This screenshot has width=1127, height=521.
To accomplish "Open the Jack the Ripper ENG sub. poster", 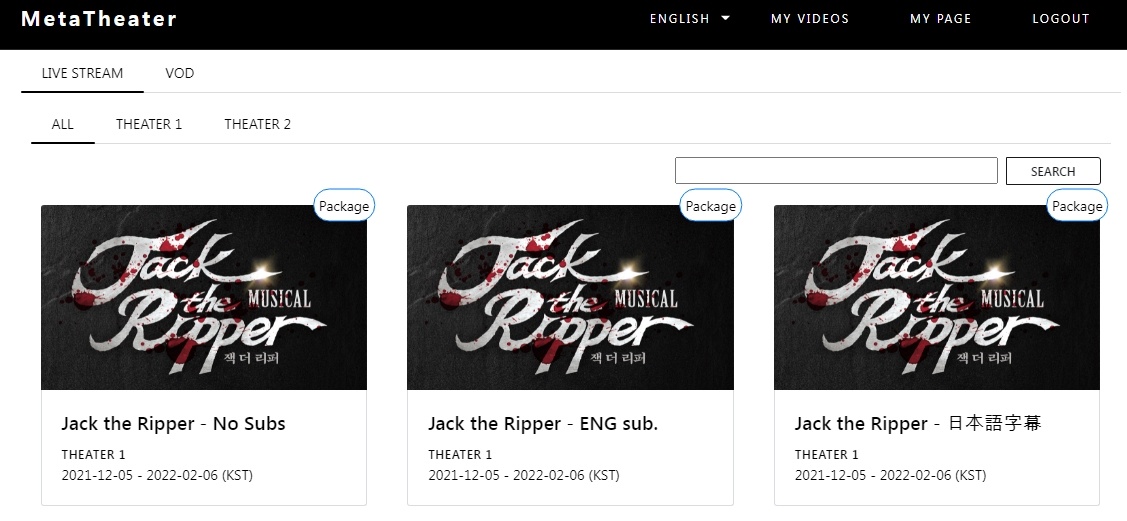I will click(571, 298).
